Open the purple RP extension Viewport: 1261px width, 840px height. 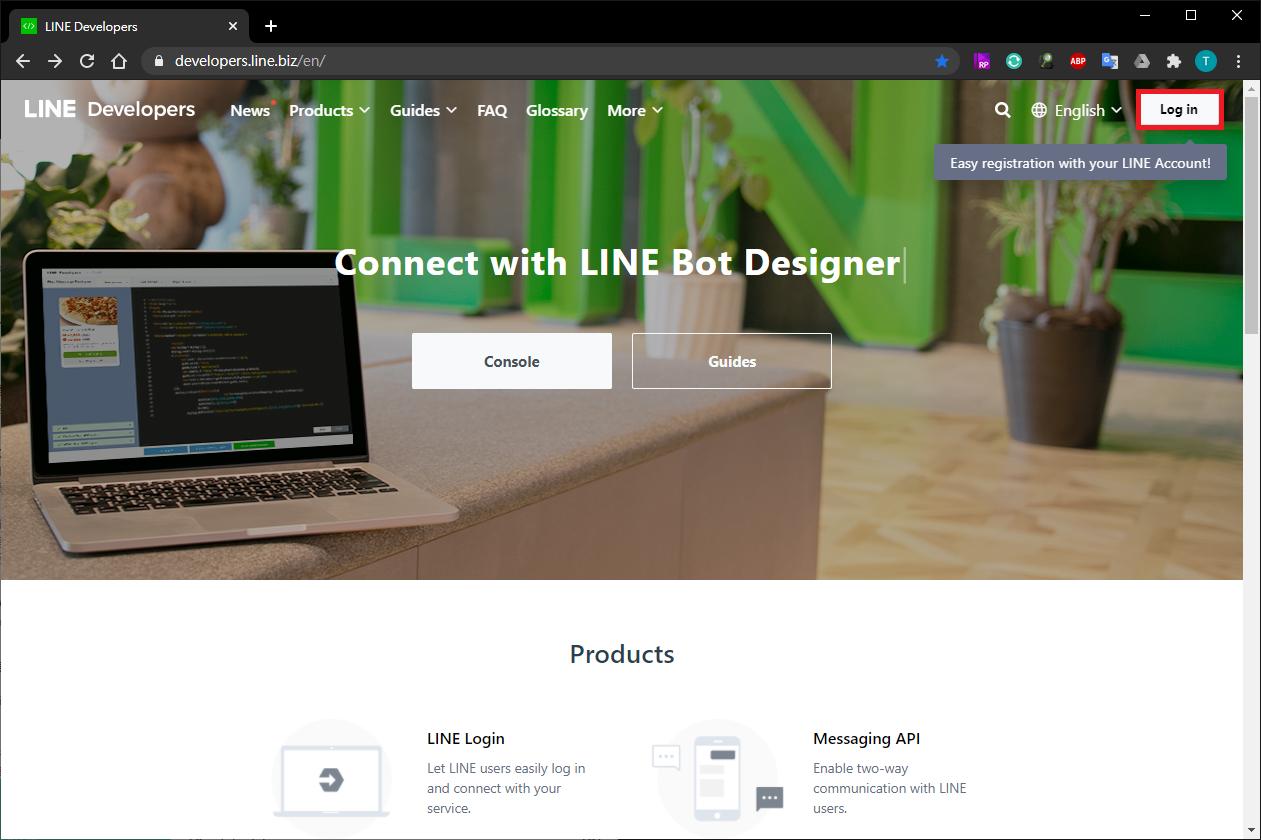tap(982, 61)
